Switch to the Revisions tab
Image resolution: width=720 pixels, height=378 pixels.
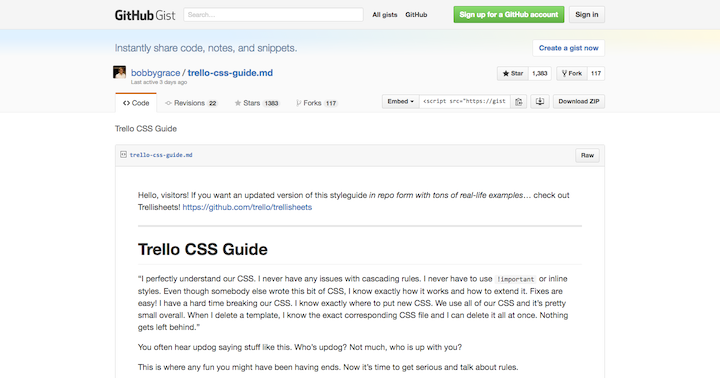tap(191, 103)
